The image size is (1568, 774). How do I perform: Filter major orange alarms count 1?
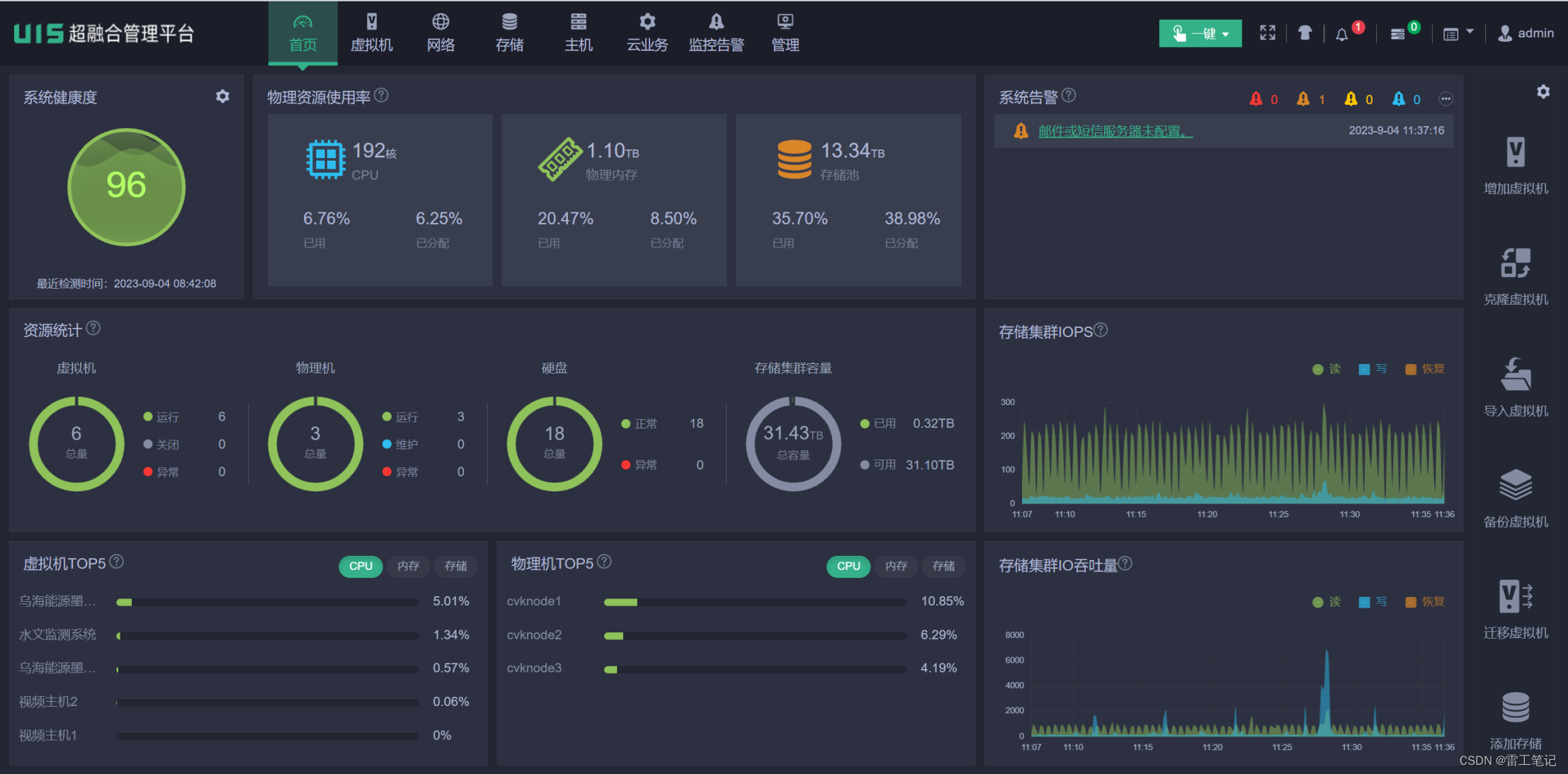point(1311,99)
